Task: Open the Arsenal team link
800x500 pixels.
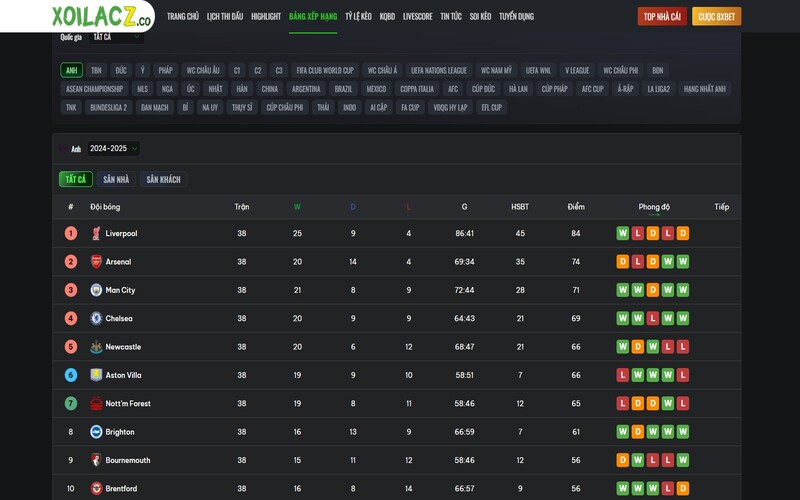Action: click(x=118, y=262)
